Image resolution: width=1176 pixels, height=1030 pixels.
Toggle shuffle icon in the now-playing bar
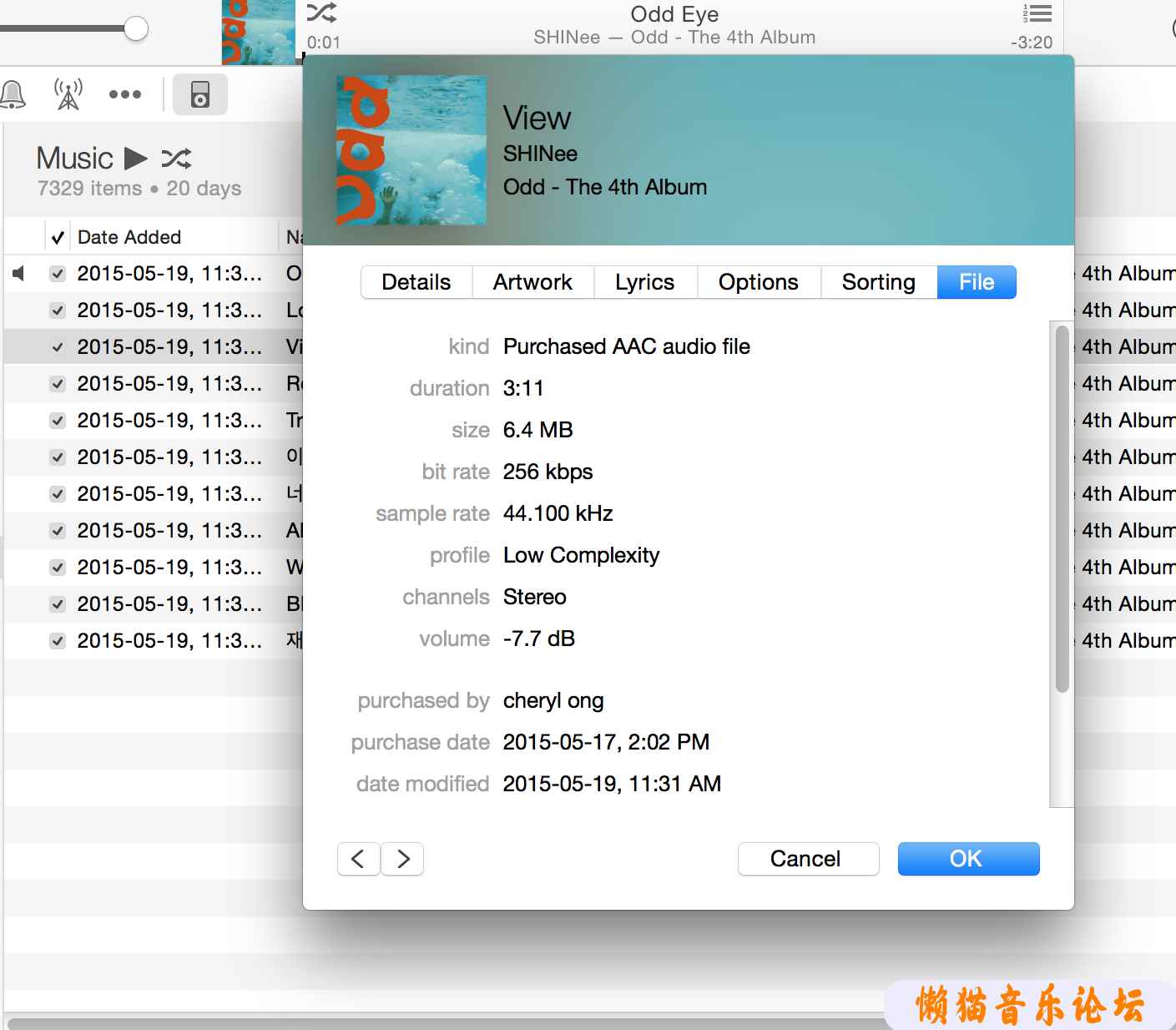click(322, 13)
